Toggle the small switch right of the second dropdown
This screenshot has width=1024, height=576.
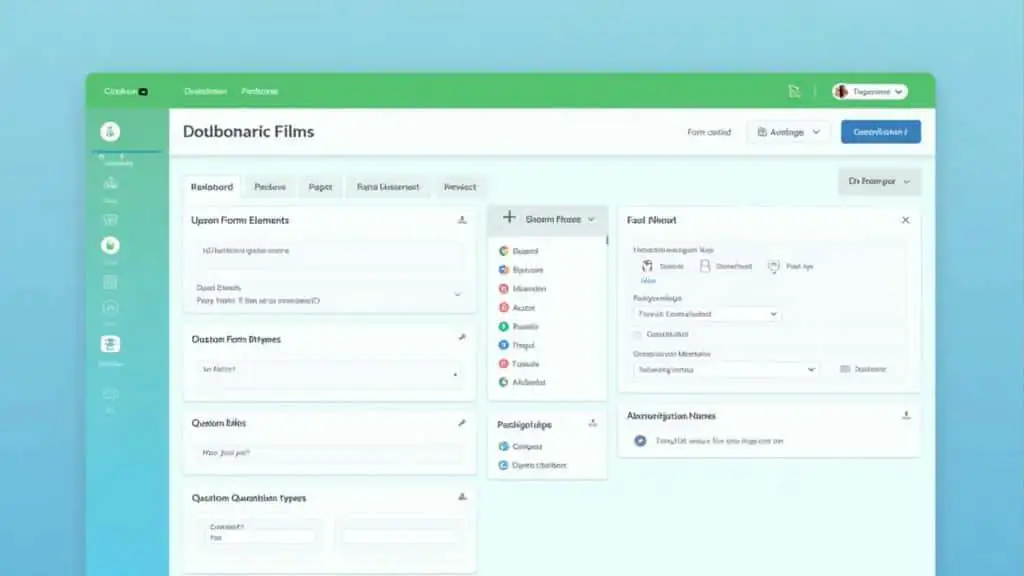(x=845, y=369)
